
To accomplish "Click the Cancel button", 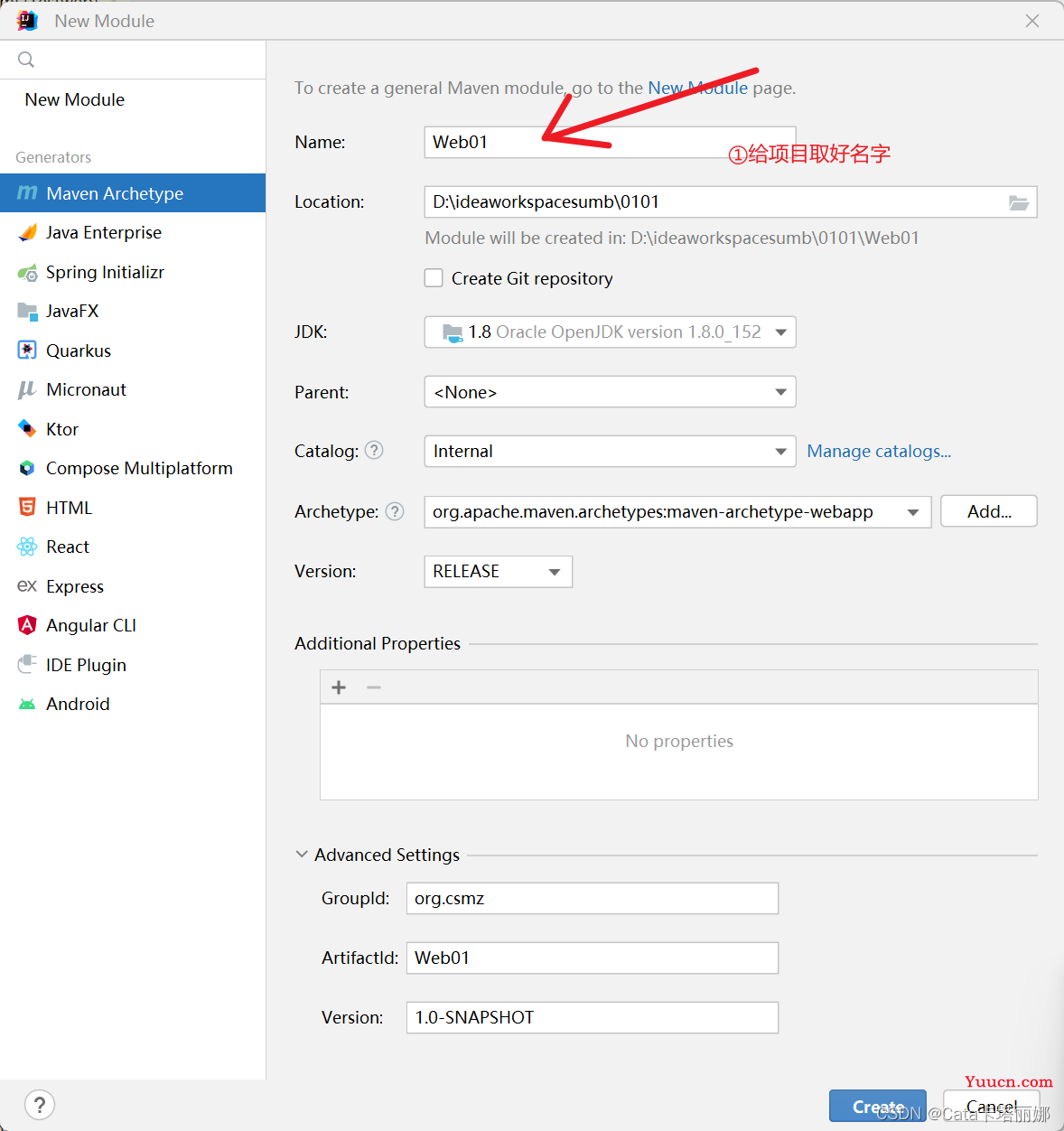I will (x=992, y=1106).
